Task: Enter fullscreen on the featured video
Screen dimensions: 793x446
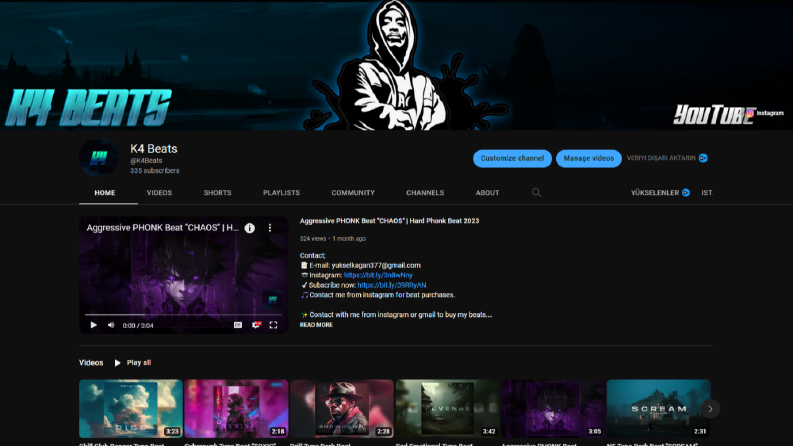Action: (x=273, y=325)
